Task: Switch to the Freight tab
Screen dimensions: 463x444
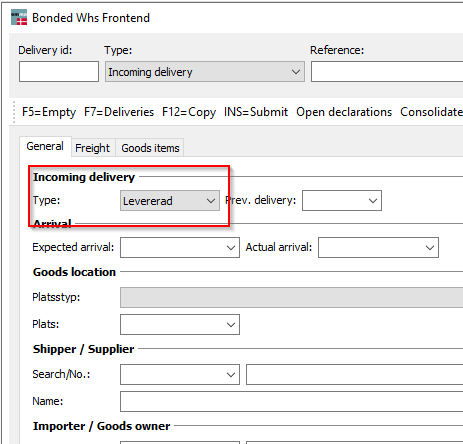Action: point(92,148)
